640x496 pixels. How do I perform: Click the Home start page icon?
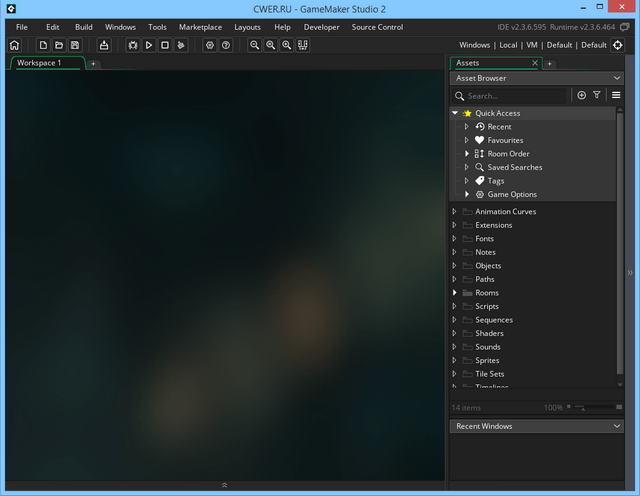(x=14, y=45)
